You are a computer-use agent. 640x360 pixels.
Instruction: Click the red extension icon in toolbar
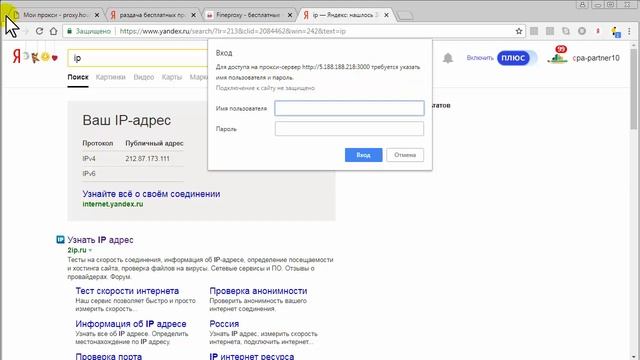598,31
